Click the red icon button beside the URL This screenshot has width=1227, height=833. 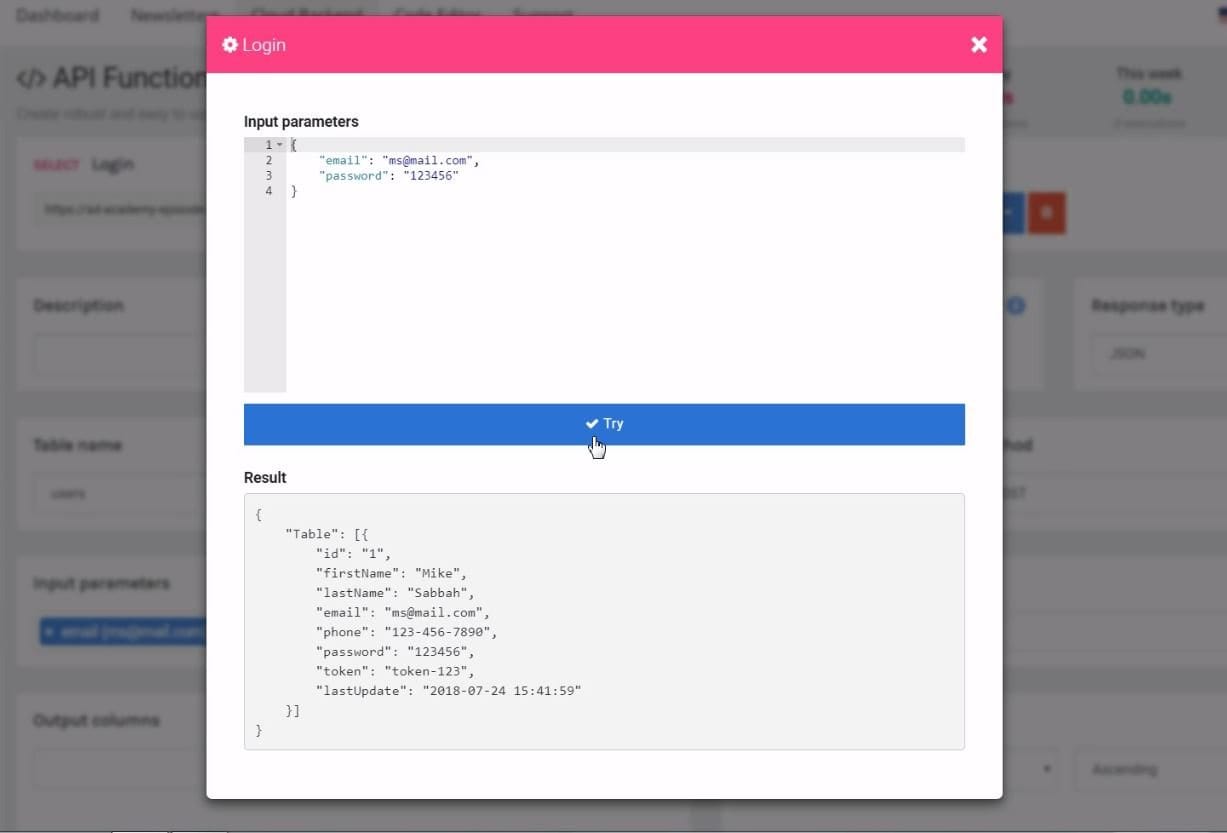pyautogui.click(x=1047, y=213)
